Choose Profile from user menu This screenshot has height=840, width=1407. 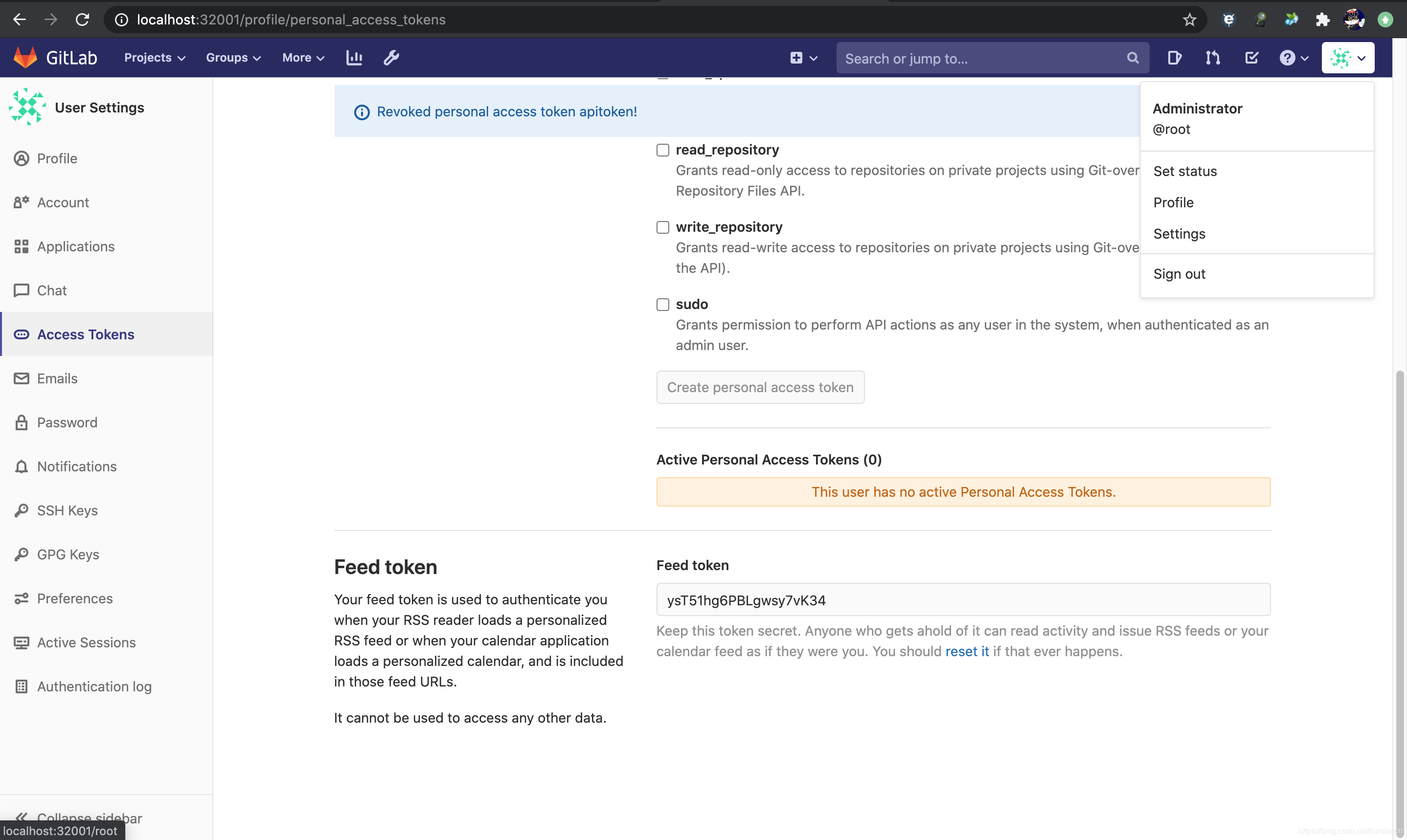pyautogui.click(x=1257, y=202)
